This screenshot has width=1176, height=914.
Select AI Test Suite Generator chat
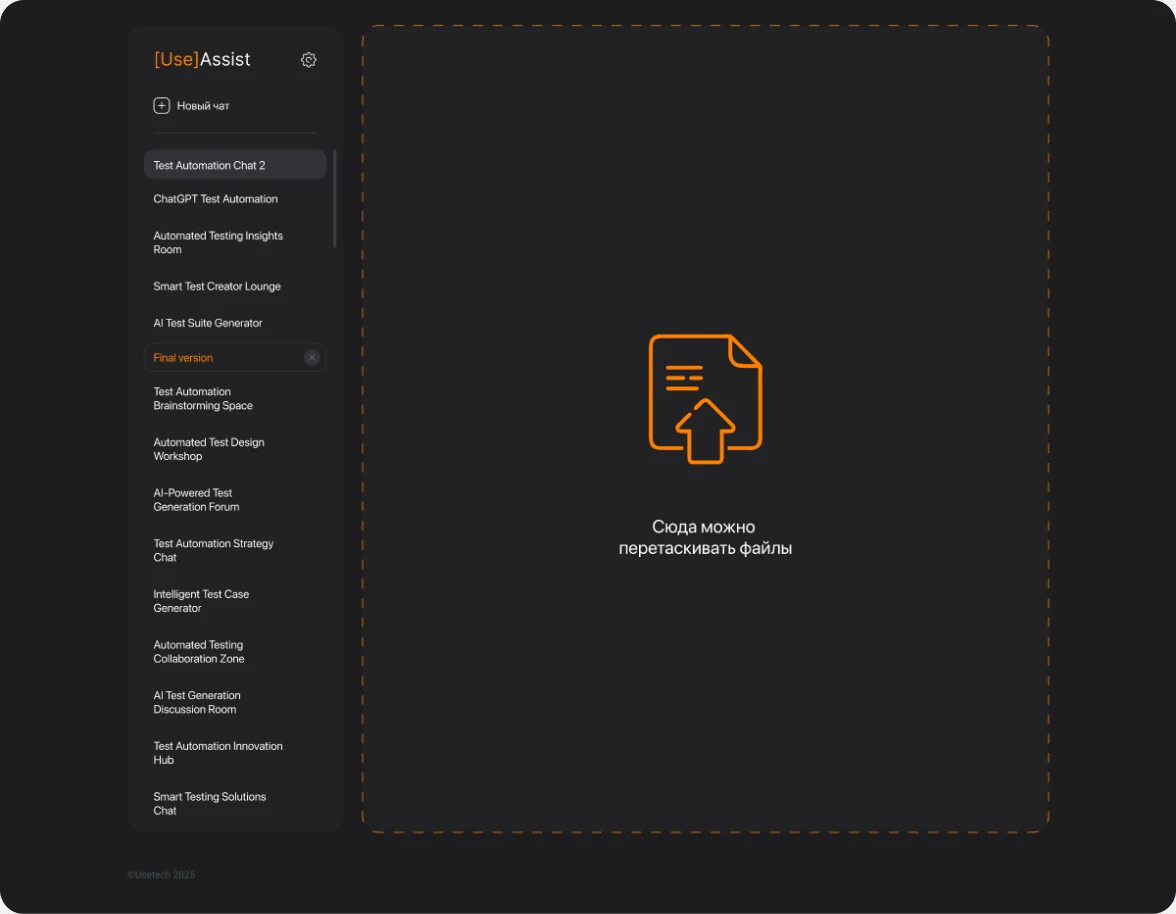208,323
